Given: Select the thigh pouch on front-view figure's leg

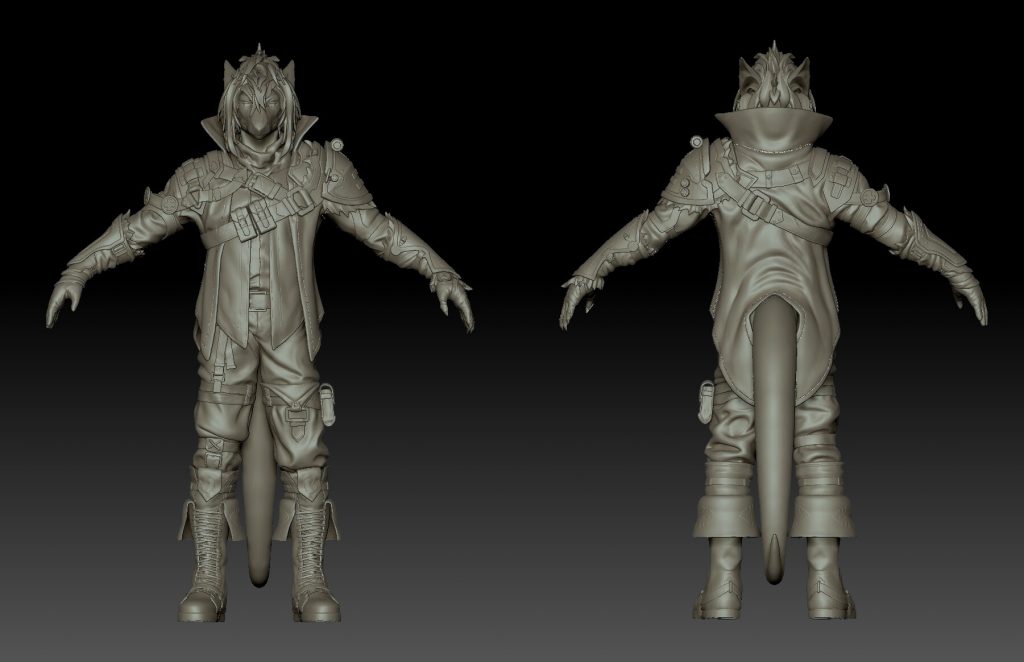Looking at the screenshot, I should [x=326, y=398].
